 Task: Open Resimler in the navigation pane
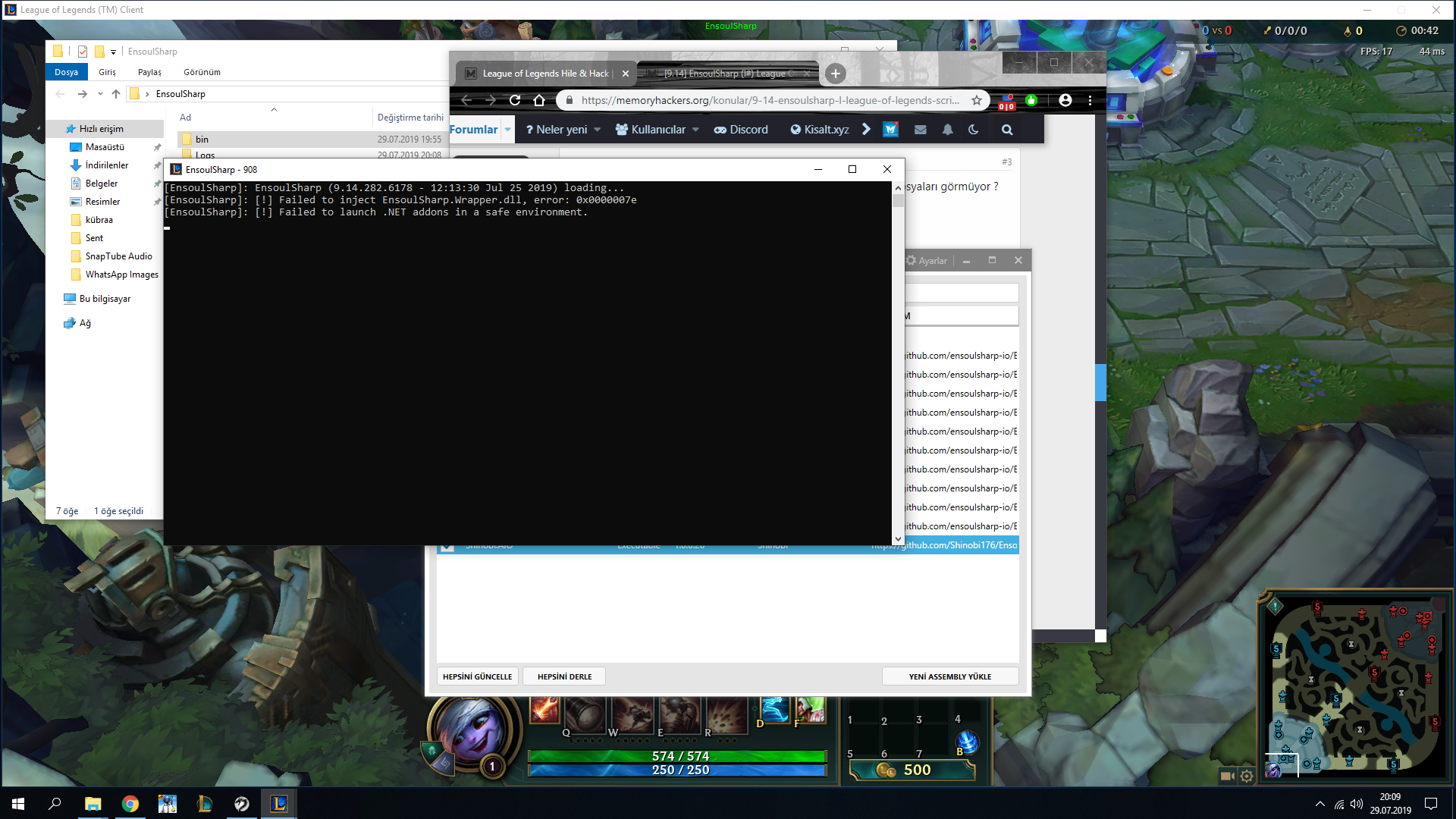coord(102,202)
